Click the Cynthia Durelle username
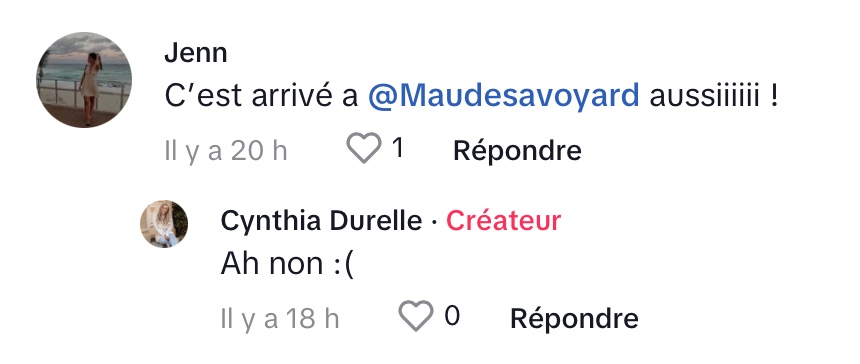Image resolution: width=860 pixels, height=364 pixels. [x=321, y=221]
